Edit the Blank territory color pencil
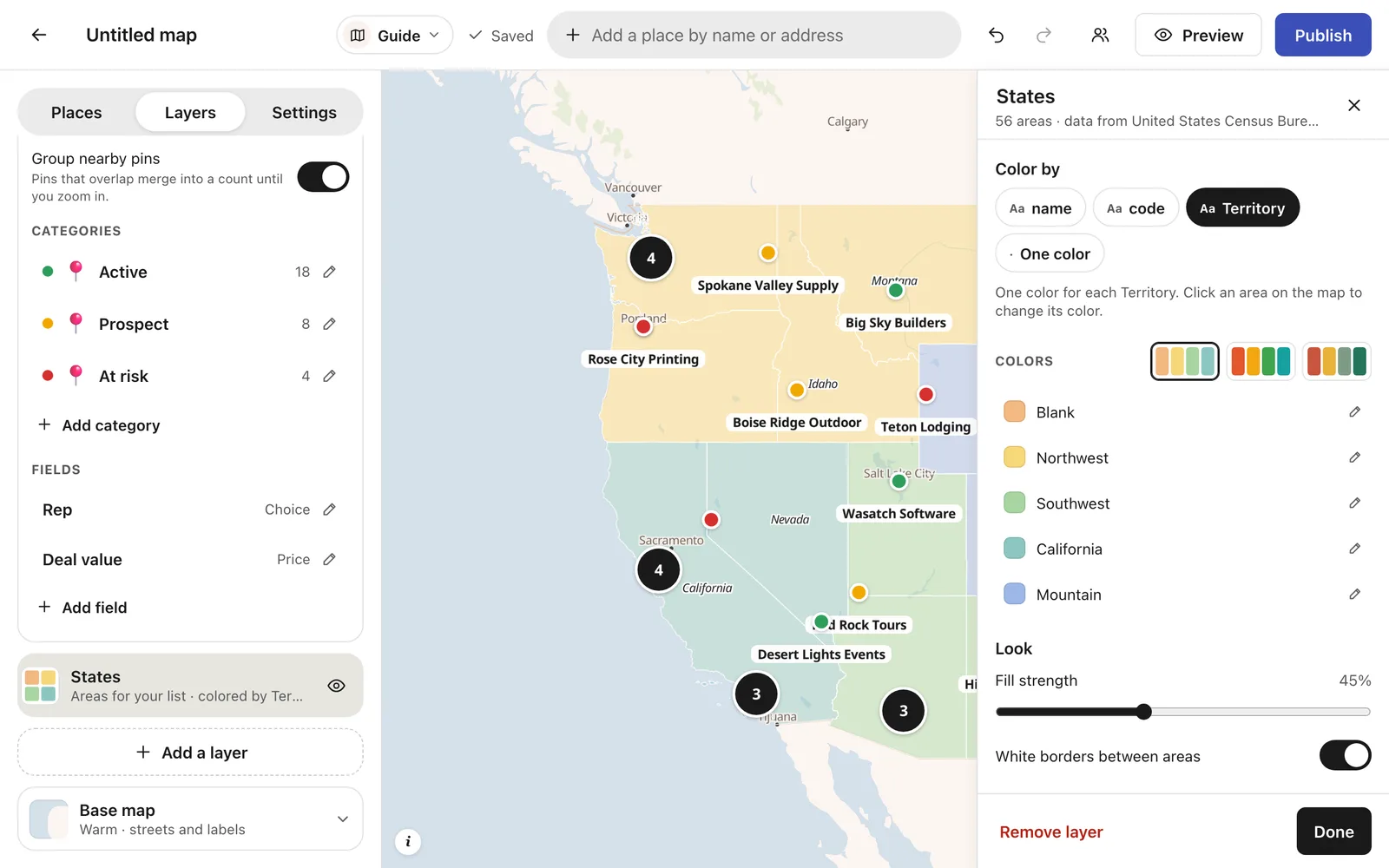The image size is (1389, 868). pyautogui.click(x=1354, y=411)
